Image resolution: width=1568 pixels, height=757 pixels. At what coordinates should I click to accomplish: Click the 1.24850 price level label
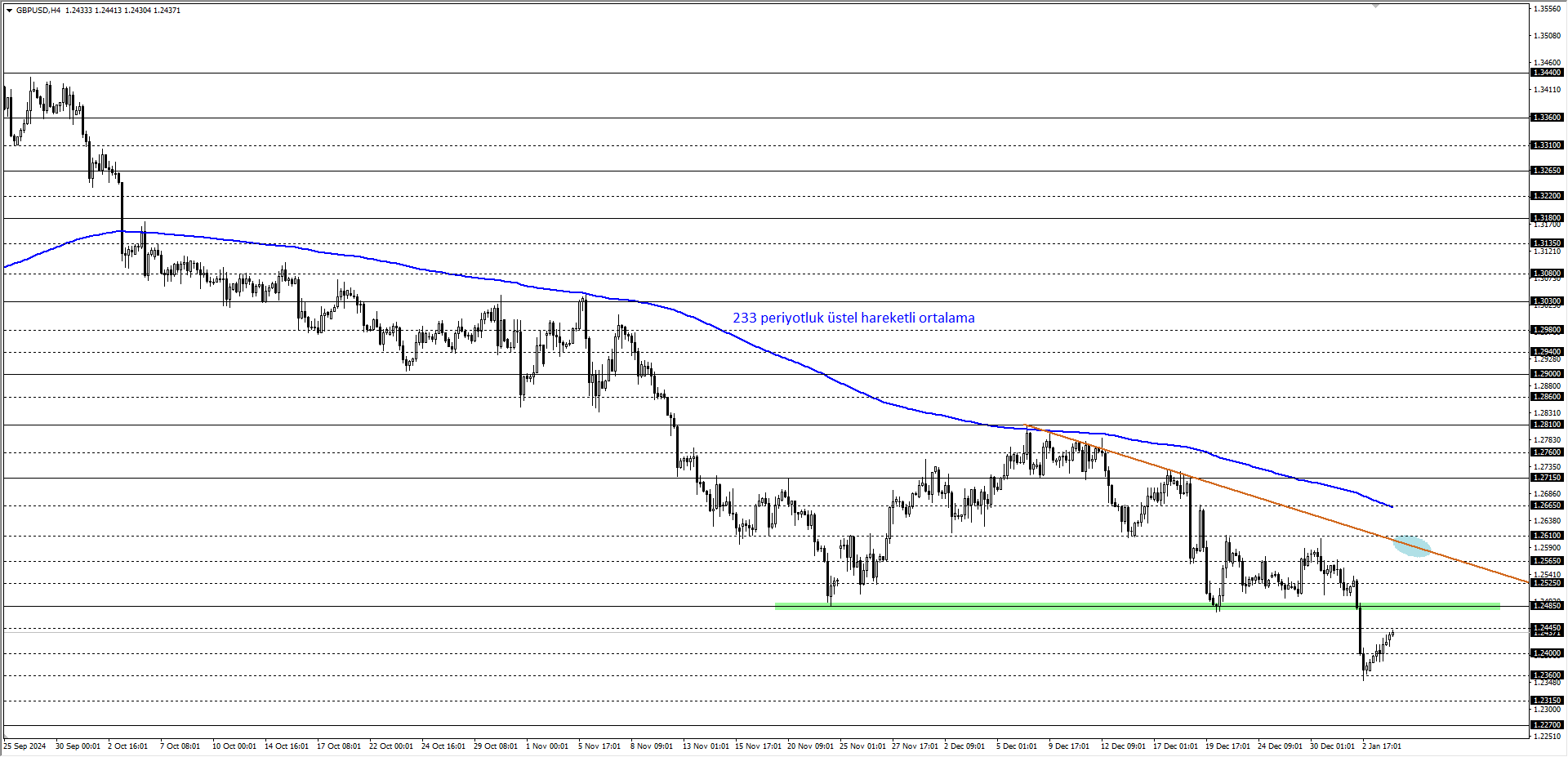click(x=1547, y=606)
